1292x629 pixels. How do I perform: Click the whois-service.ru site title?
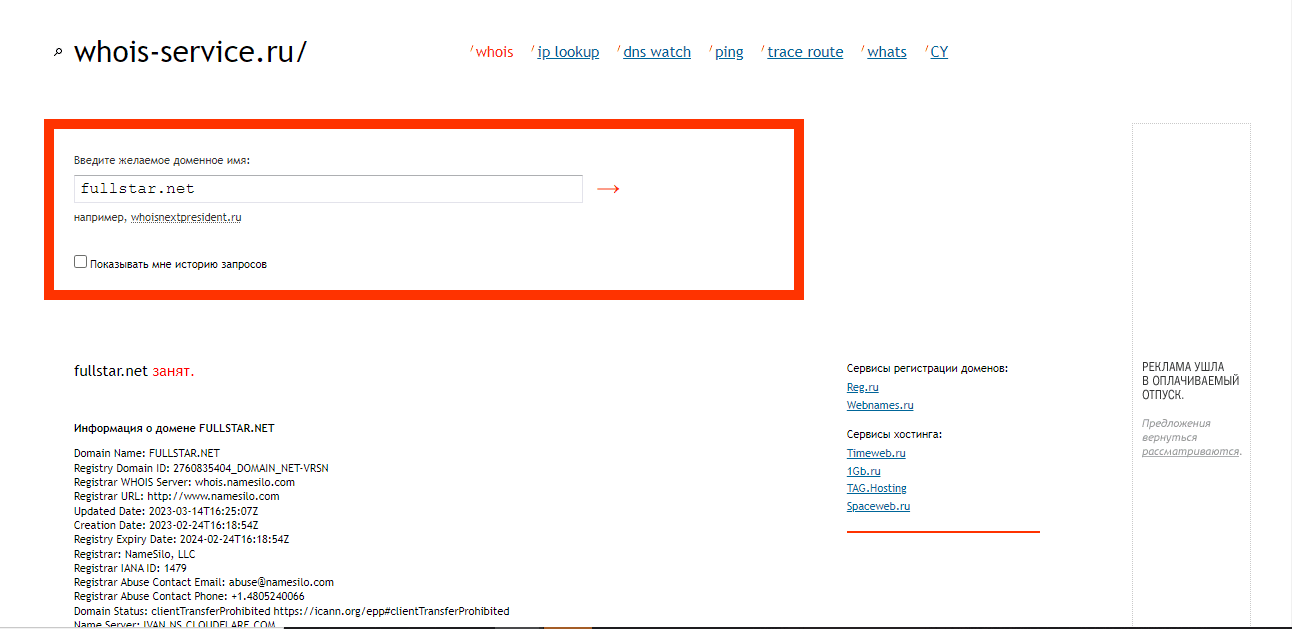tap(190, 52)
